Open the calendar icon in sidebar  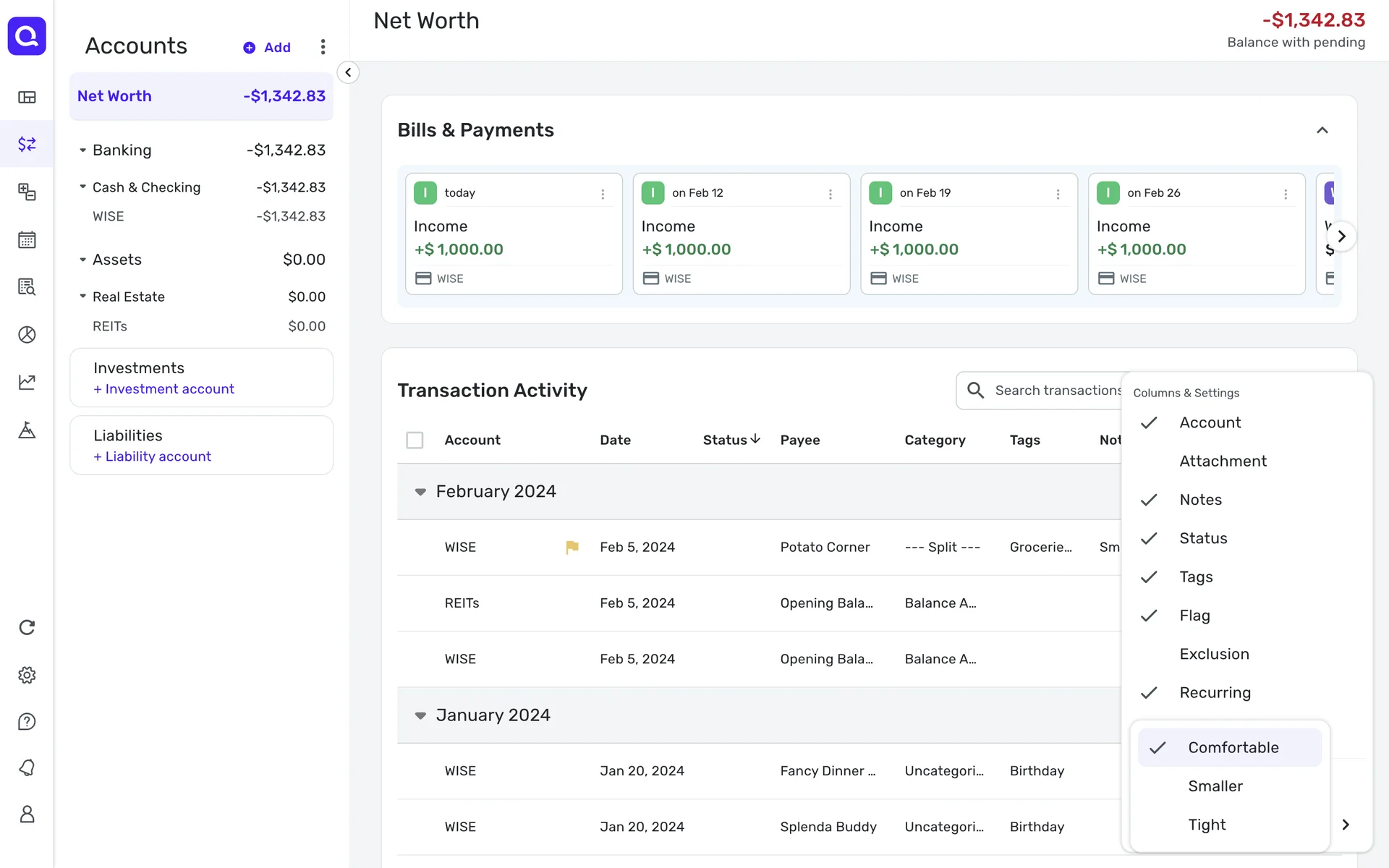click(27, 239)
